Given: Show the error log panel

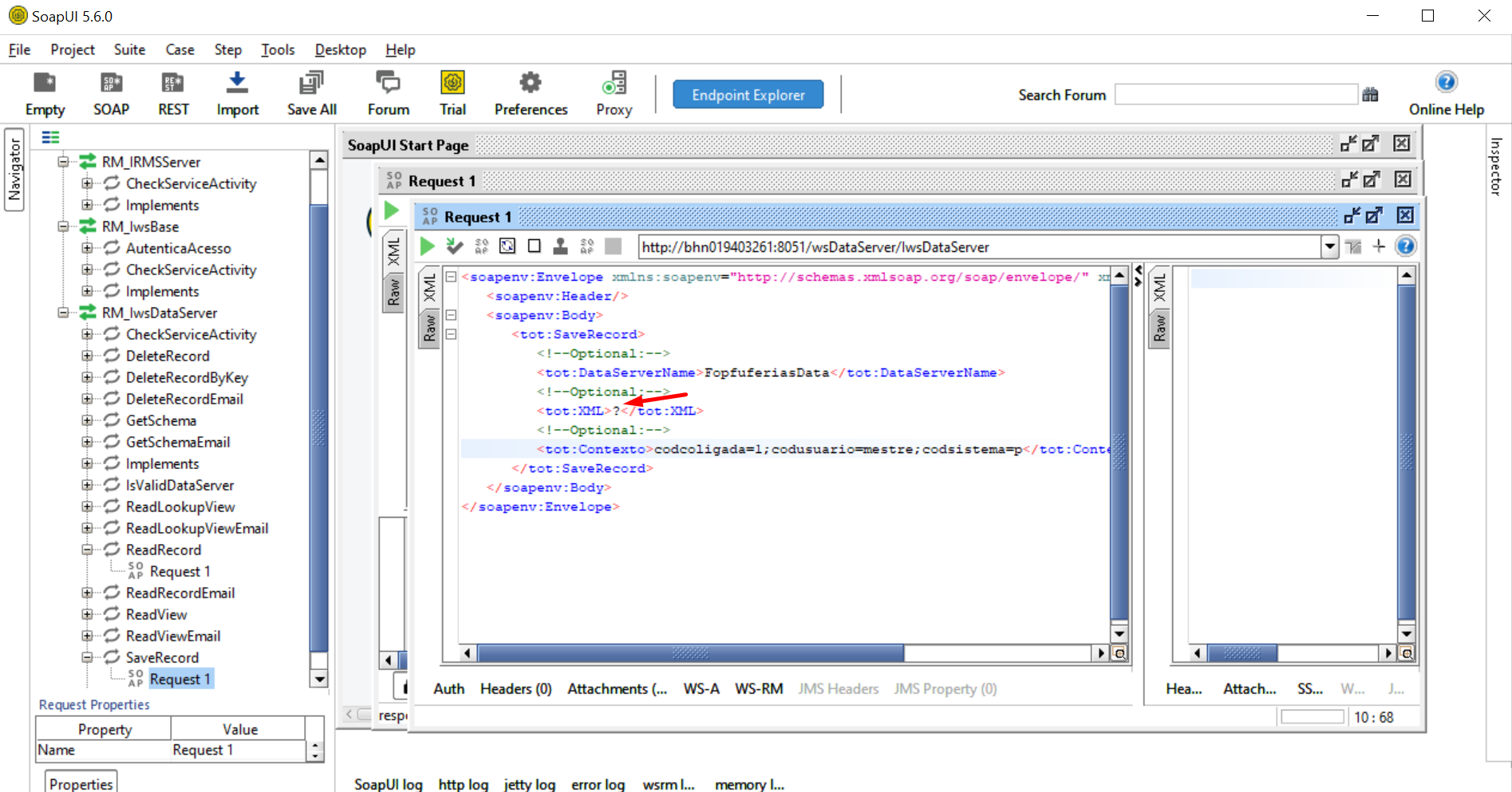Looking at the screenshot, I should (x=598, y=784).
